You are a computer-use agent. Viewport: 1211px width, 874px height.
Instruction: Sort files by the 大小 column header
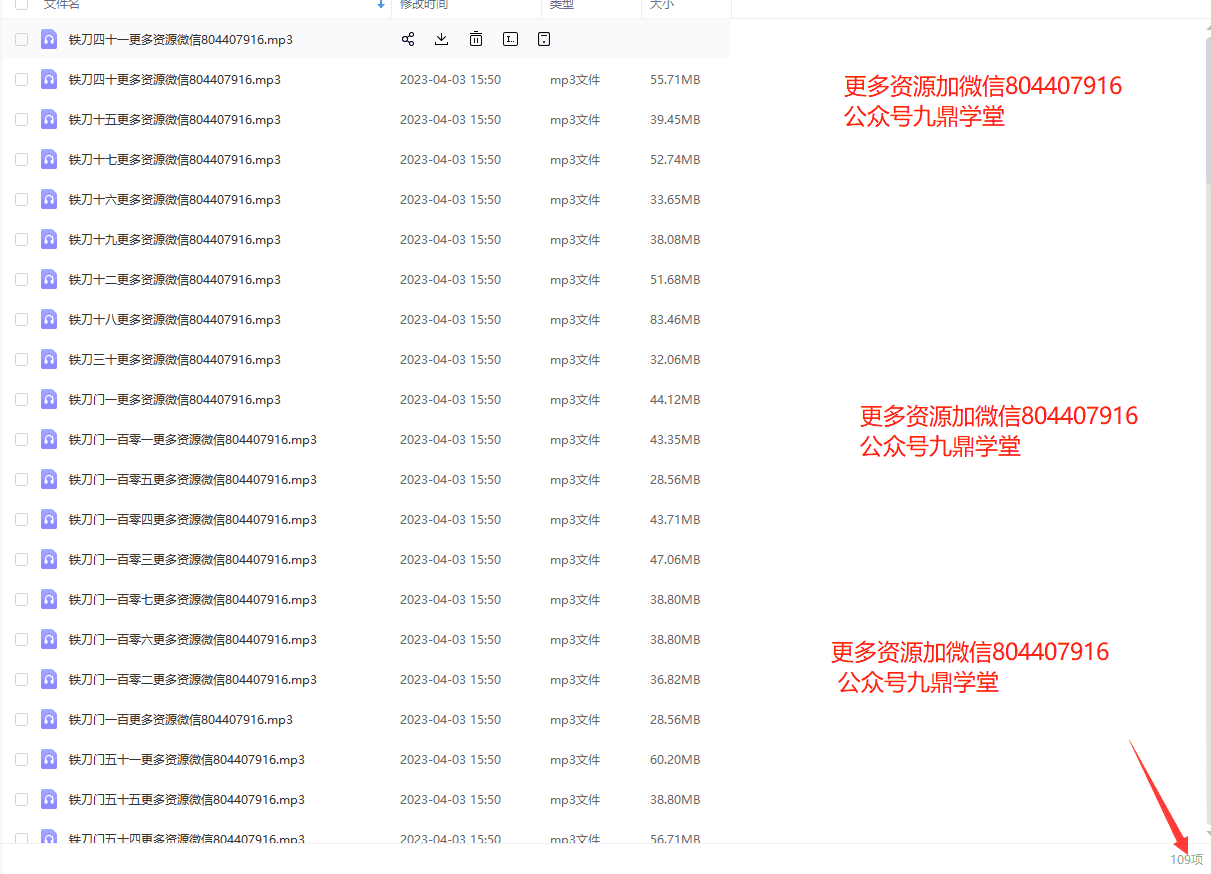(x=662, y=5)
